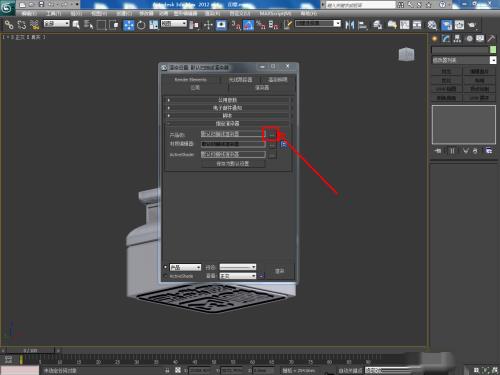Viewport: 500px width, 375px height.
Task: Click the search field in the title bar
Action: point(361,5)
